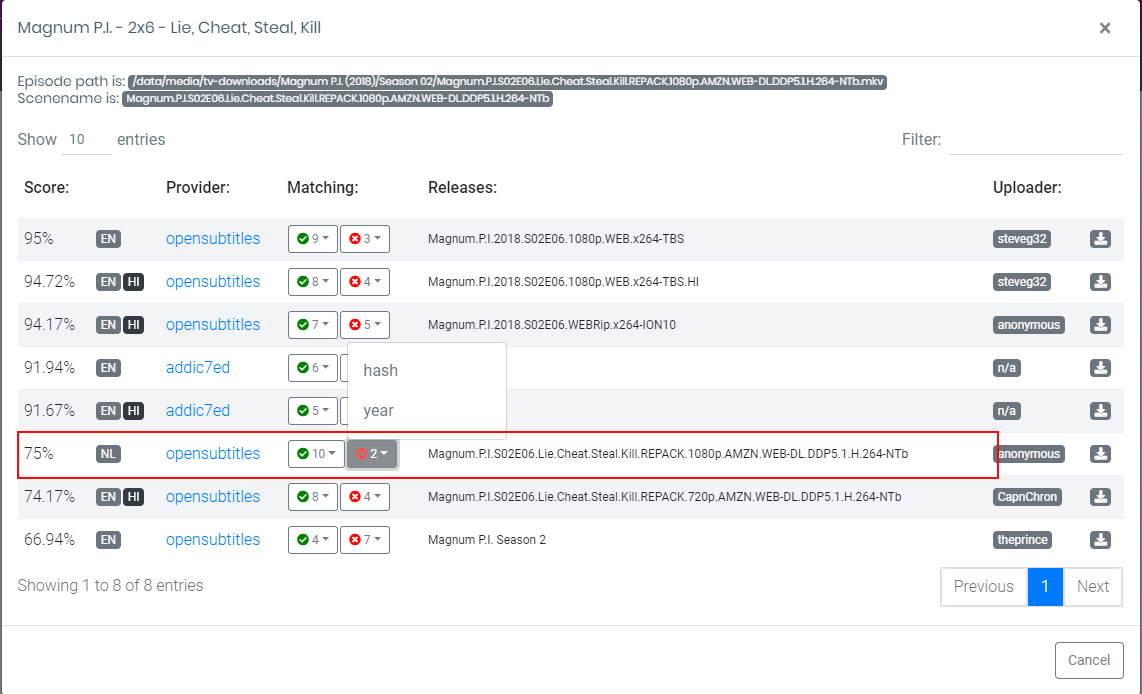The height and width of the screenshot is (694, 1142).
Task: Download the Dutch NTb REPACK subtitle
Action: [1100, 453]
